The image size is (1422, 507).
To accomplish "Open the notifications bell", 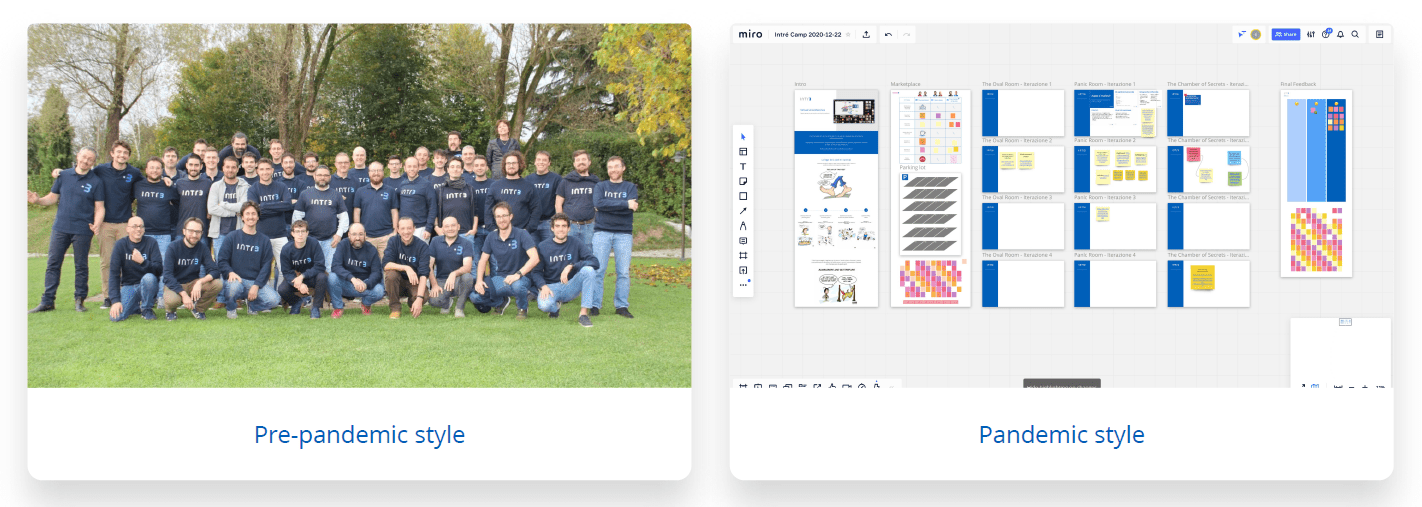I will (1341, 34).
